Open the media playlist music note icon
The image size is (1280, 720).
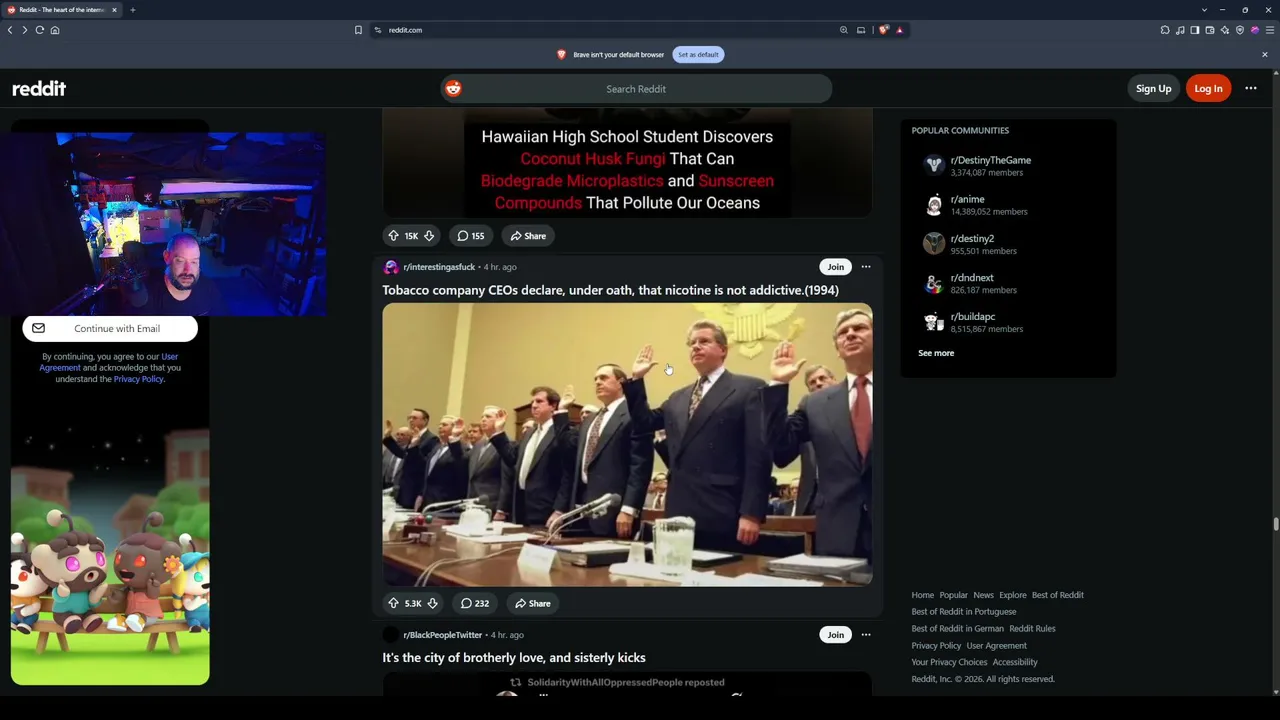[1180, 30]
